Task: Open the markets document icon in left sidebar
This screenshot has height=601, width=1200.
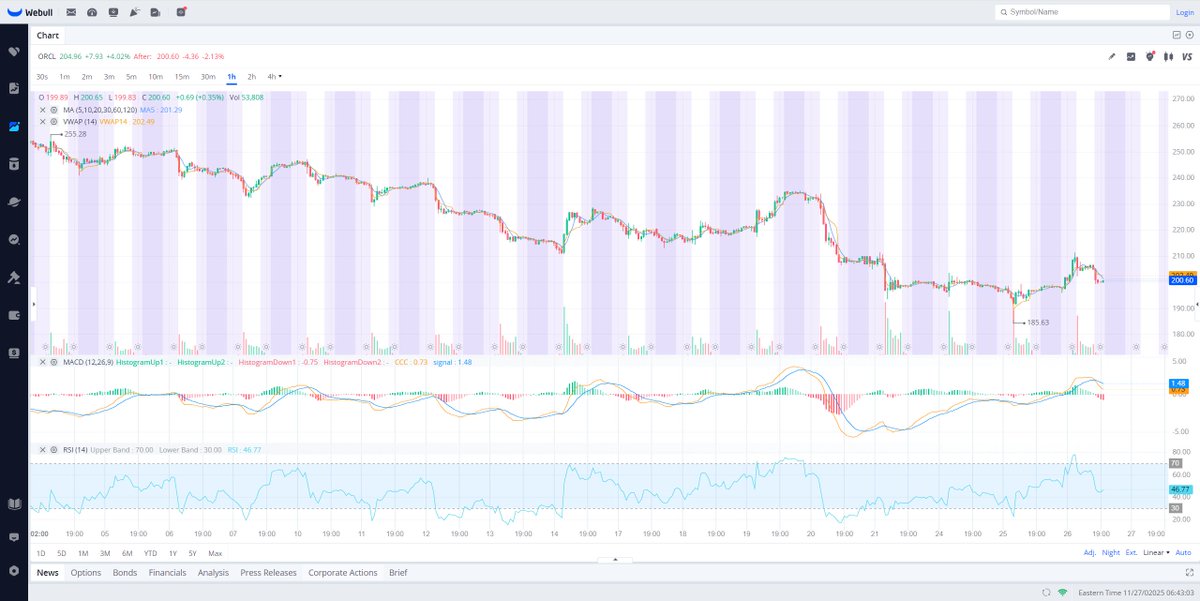Action: click(14, 88)
